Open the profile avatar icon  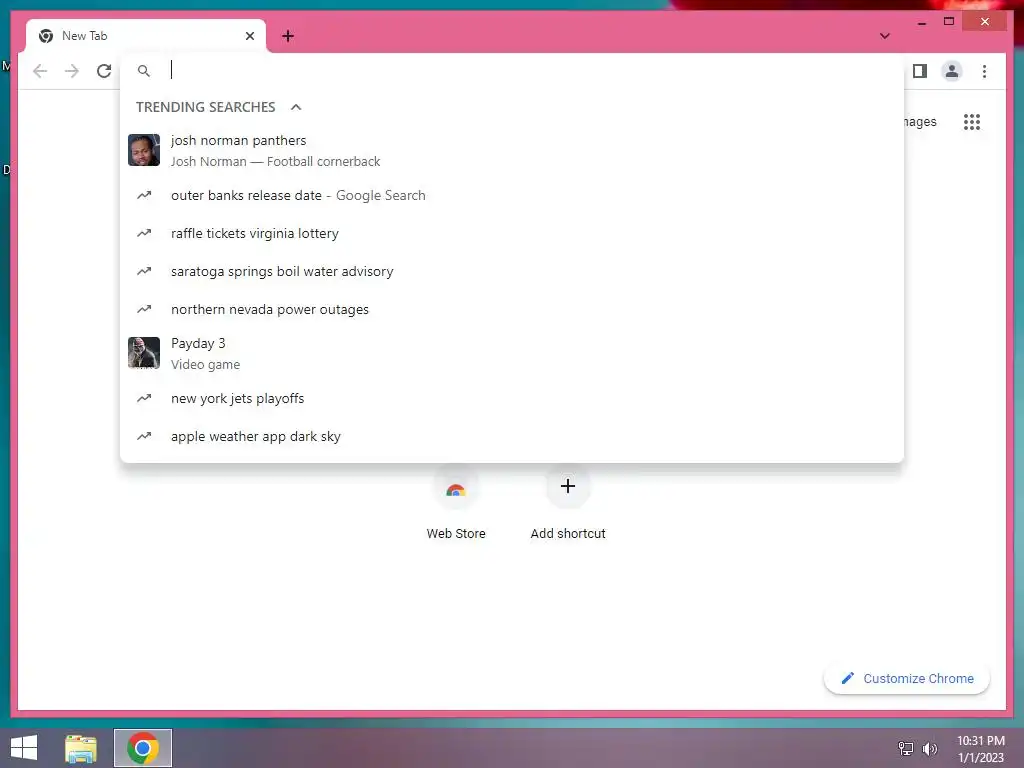[952, 71]
